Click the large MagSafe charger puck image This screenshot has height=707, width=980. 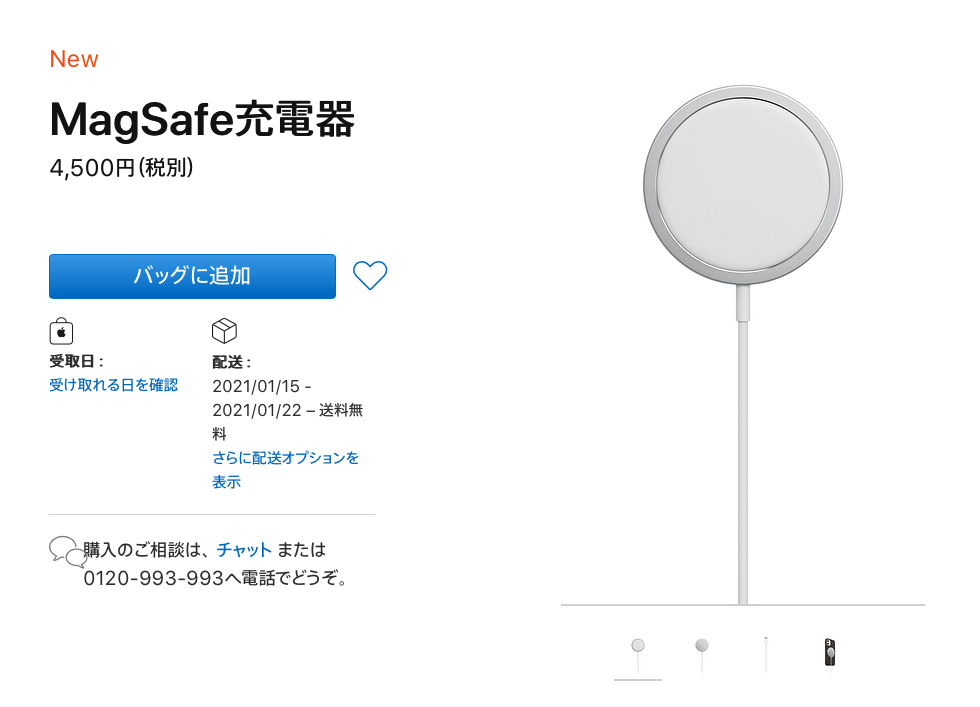tap(743, 185)
